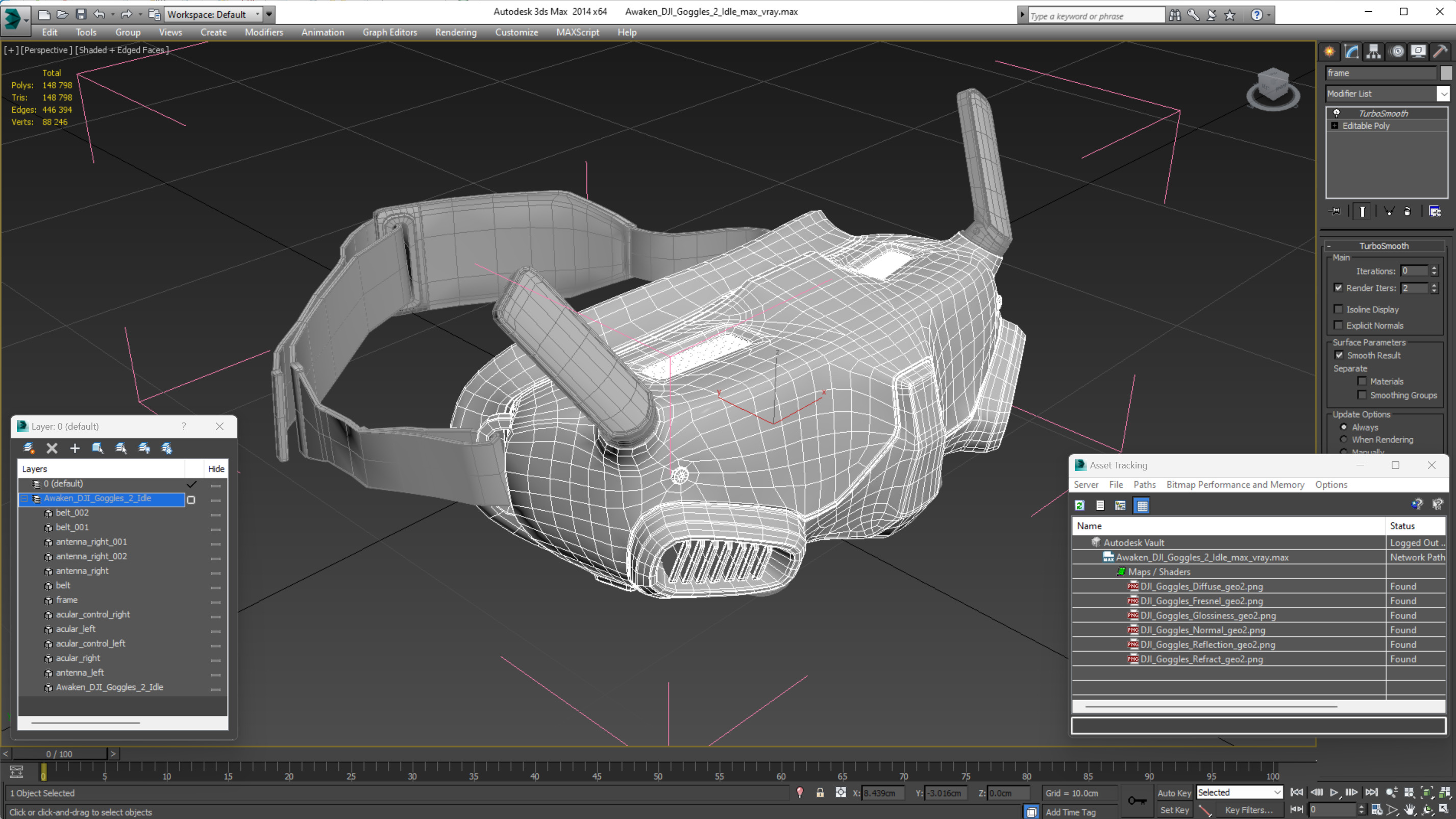Screen dimensions: 1456x819
Task: Open the Motion command panel tab
Action: coord(1397,52)
